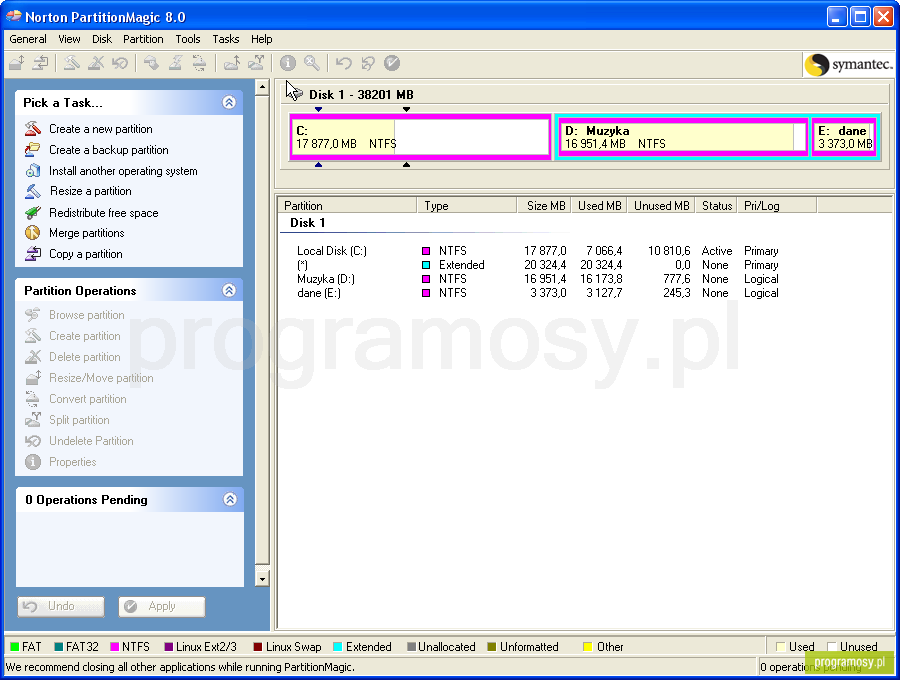This screenshot has height=680, width=900.
Task: Click the sidebar scroll down arrow
Action: tap(262, 578)
